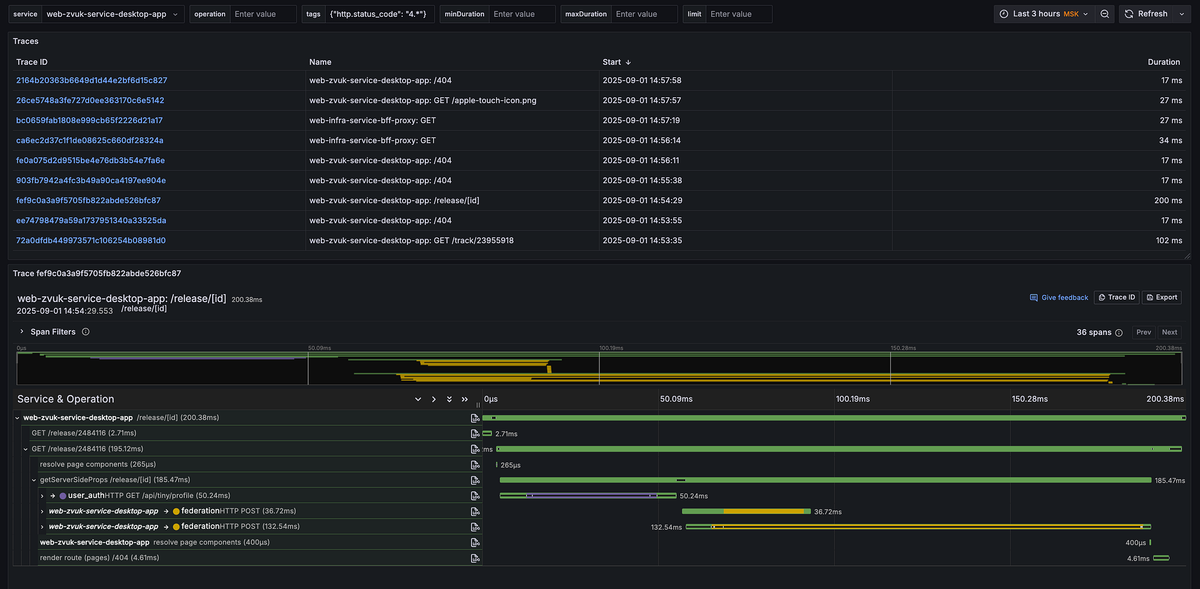Click the Trace ID copy button

pos(1116,297)
